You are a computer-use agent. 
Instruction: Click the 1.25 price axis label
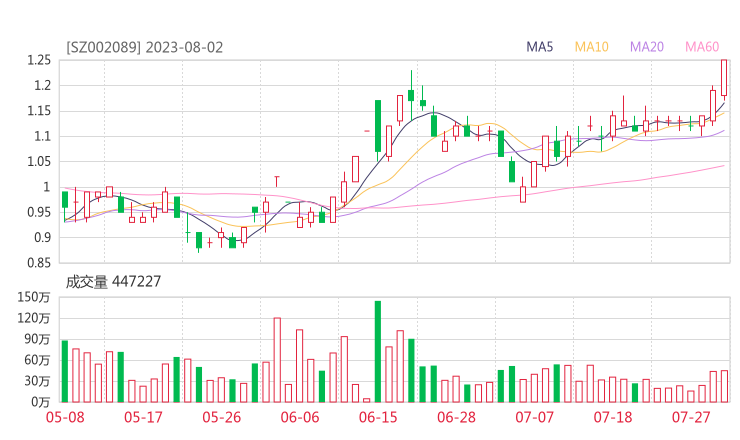pos(39,60)
